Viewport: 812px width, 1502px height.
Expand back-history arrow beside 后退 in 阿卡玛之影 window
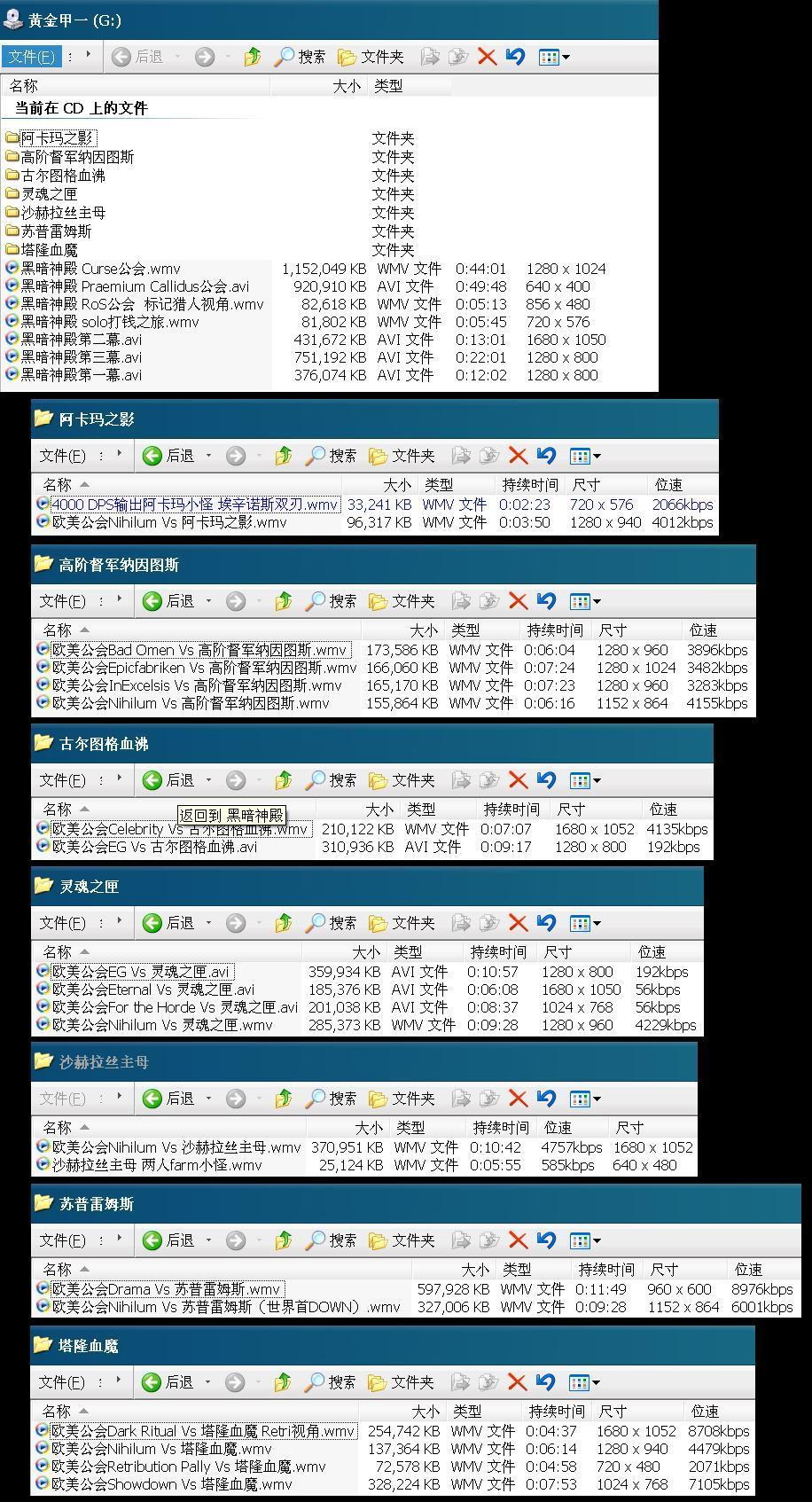[209, 456]
